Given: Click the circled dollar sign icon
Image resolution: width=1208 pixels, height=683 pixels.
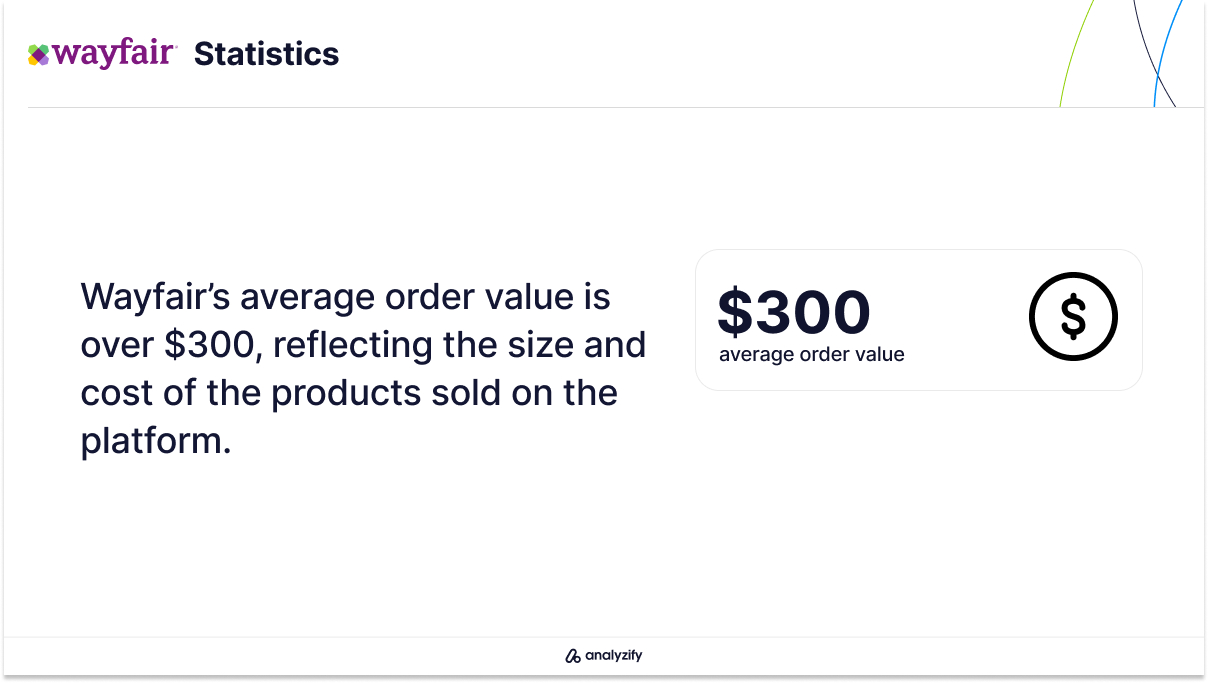Looking at the screenshot, I should pyautogui.click(x=1073, y=316).
